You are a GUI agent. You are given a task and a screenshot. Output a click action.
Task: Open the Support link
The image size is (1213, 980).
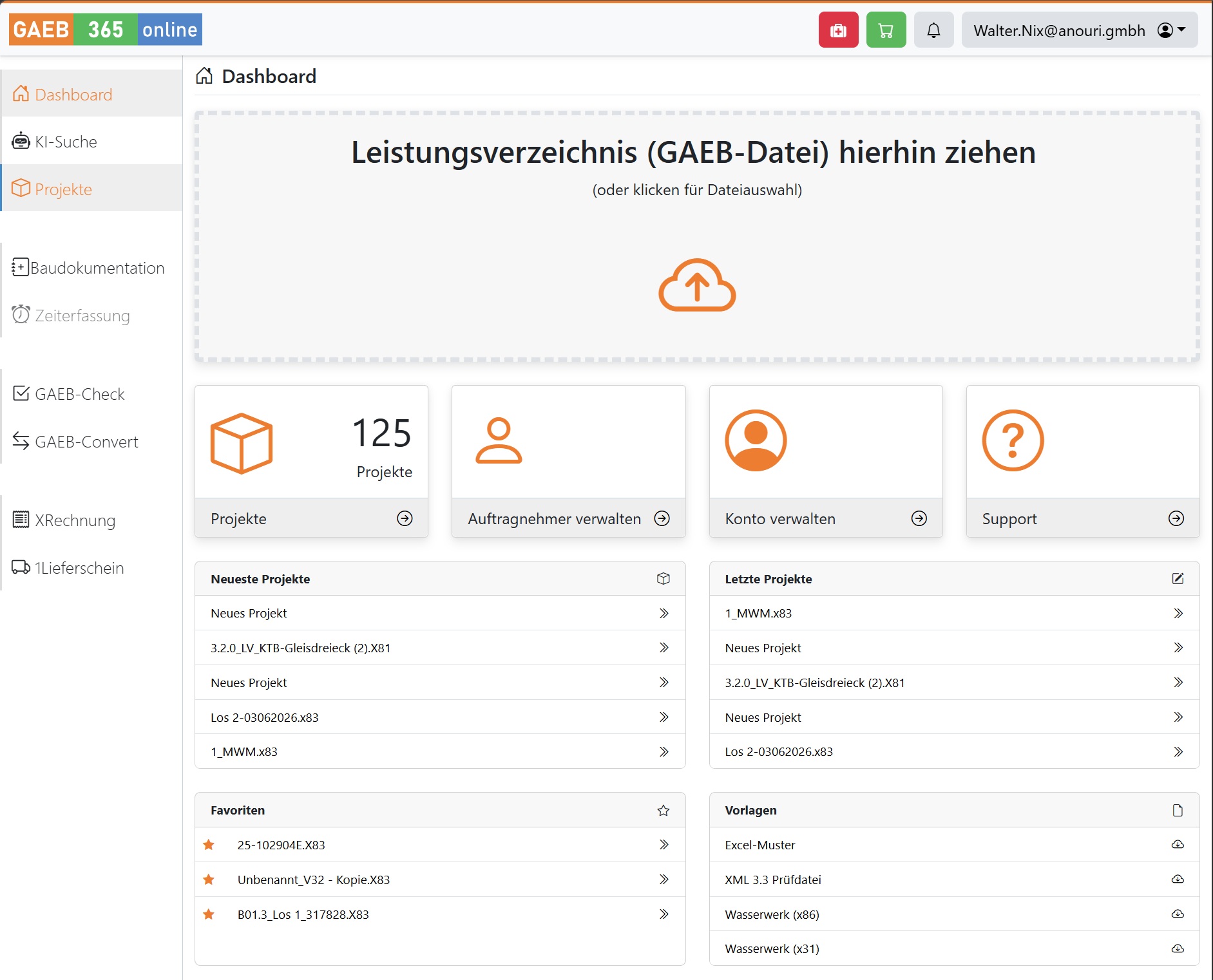[1083, 518]
